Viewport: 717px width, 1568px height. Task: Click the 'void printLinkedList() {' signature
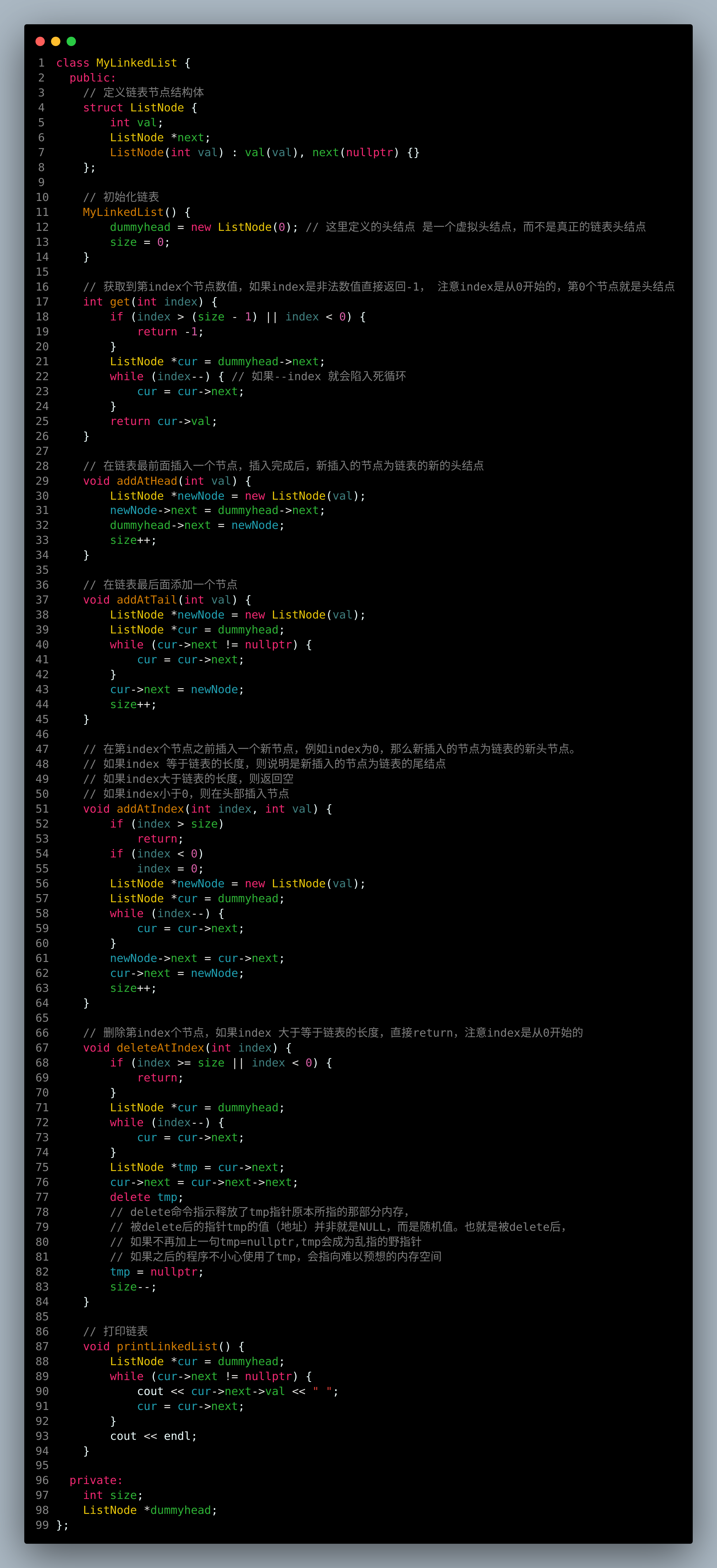[164, 1346]
